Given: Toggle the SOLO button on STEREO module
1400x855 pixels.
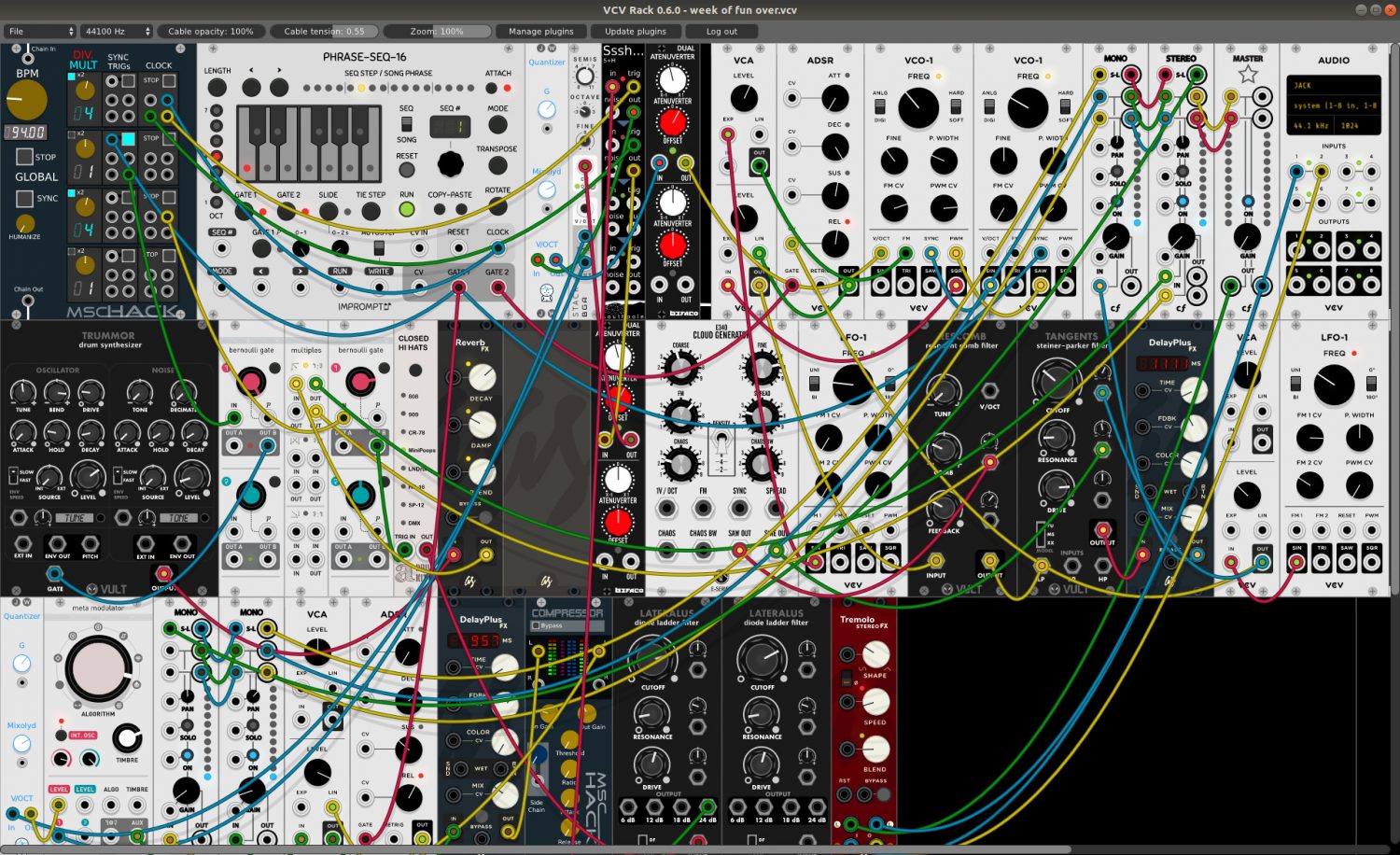Looking at the screenshot, I should point(1183,170).
